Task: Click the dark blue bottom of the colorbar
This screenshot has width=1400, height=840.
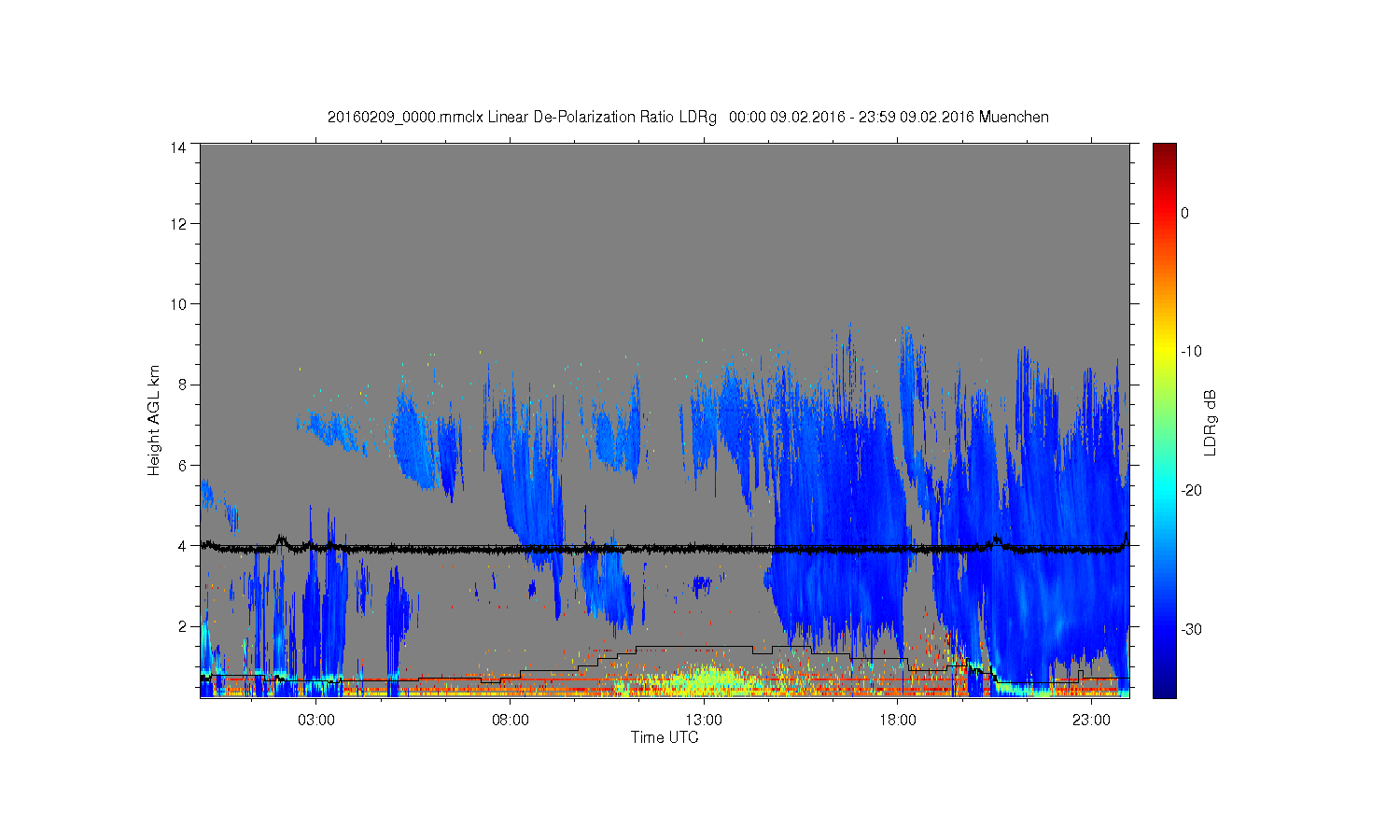Action: tap(1164, 689)
